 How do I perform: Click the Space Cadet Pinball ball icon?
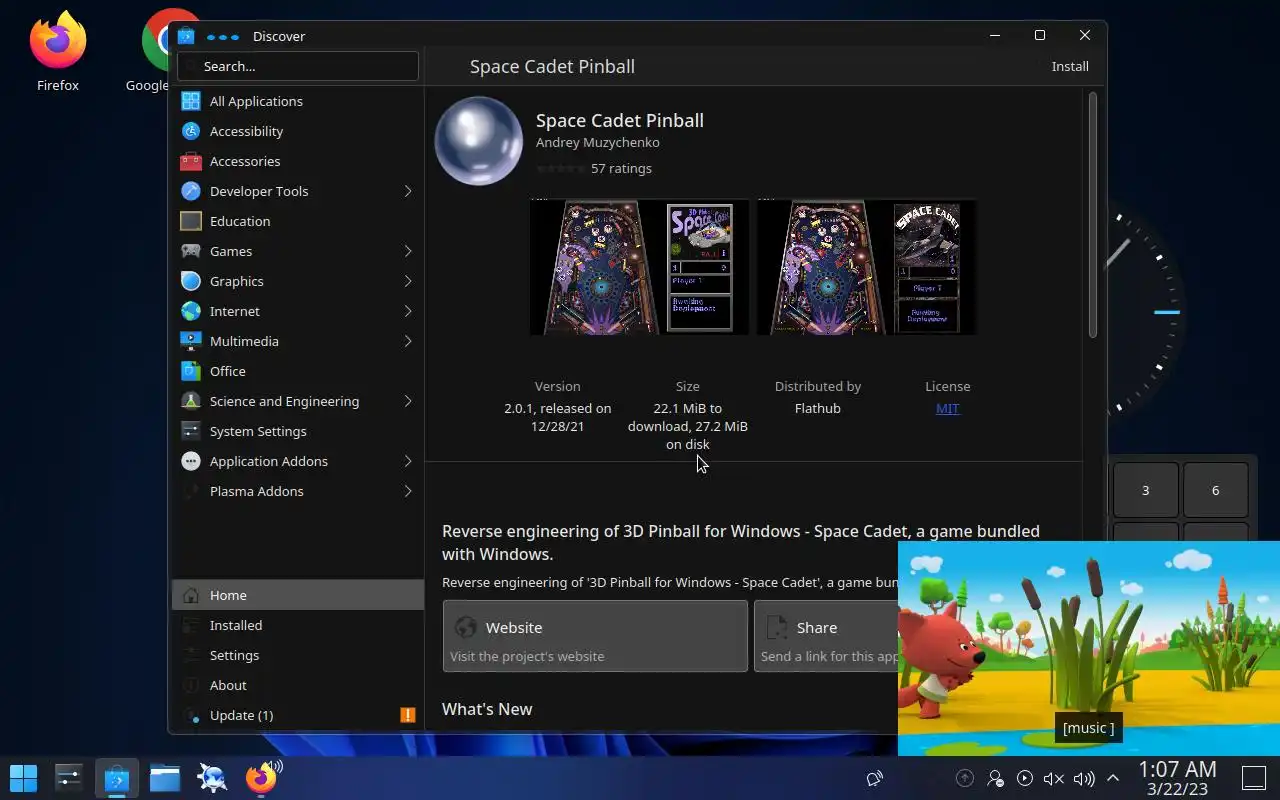479,141
